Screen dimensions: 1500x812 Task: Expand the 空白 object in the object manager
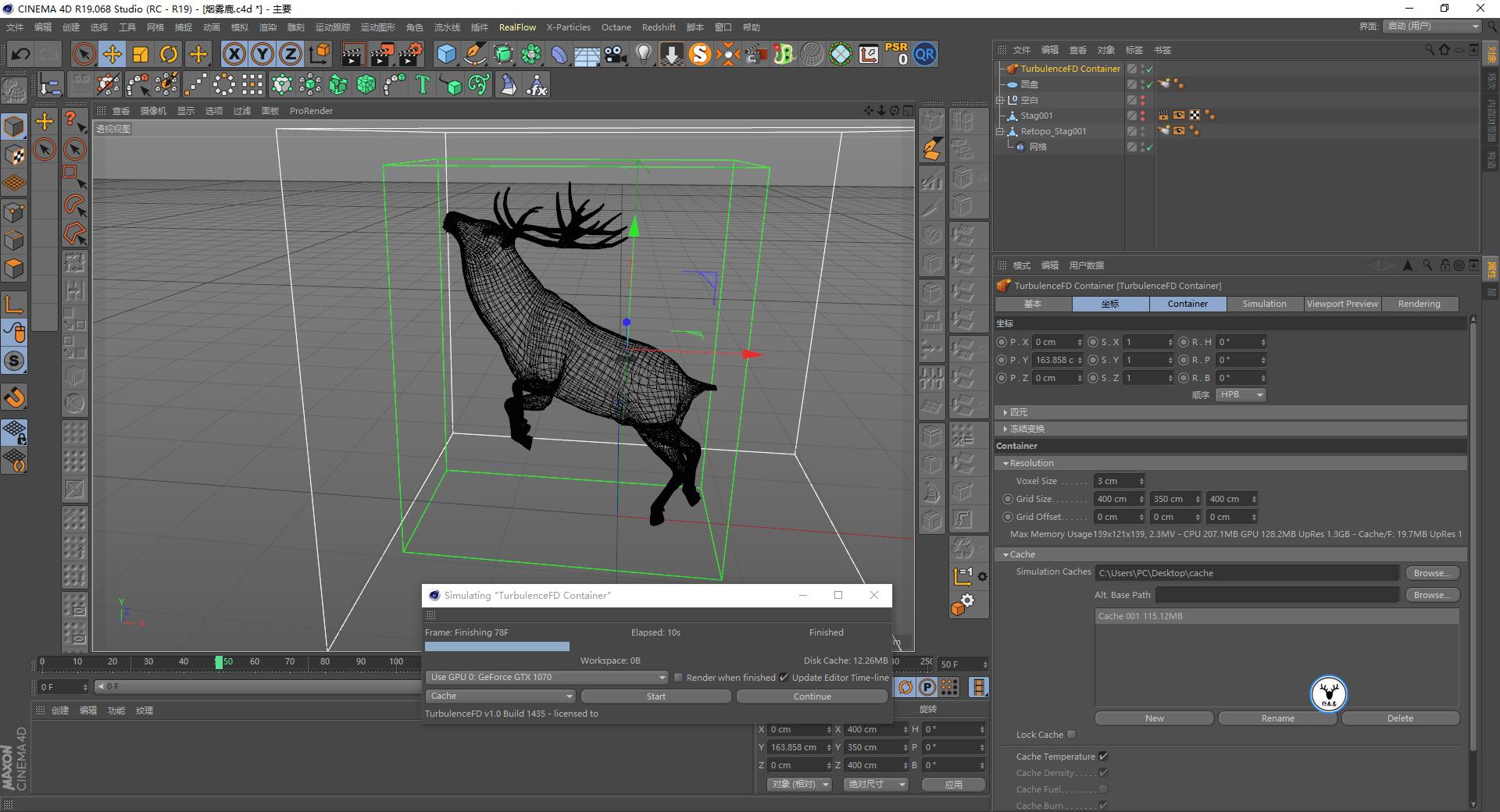click(1001, 99)
